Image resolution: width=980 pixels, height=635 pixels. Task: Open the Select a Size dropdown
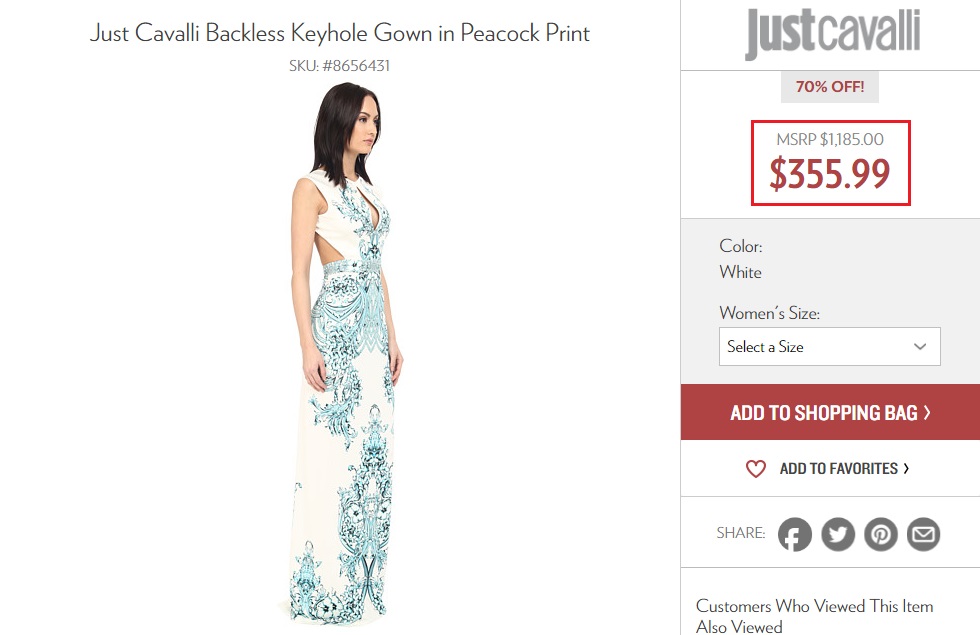point(829,346)
